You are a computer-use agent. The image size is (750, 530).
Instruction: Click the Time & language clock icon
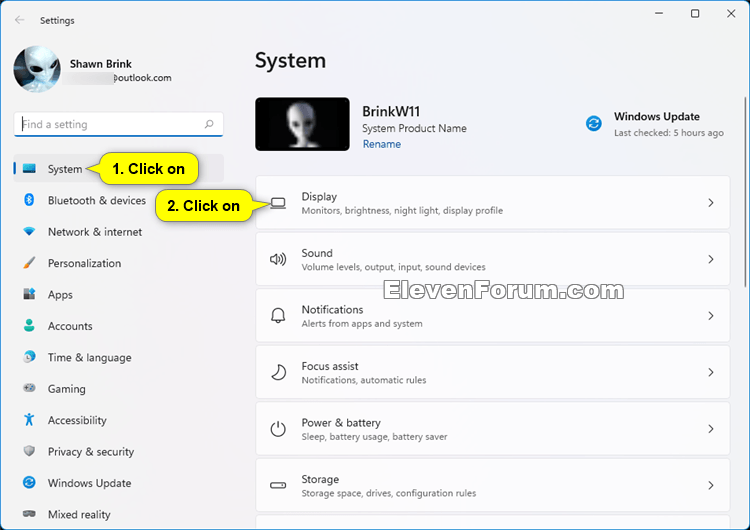click(29, 357)
